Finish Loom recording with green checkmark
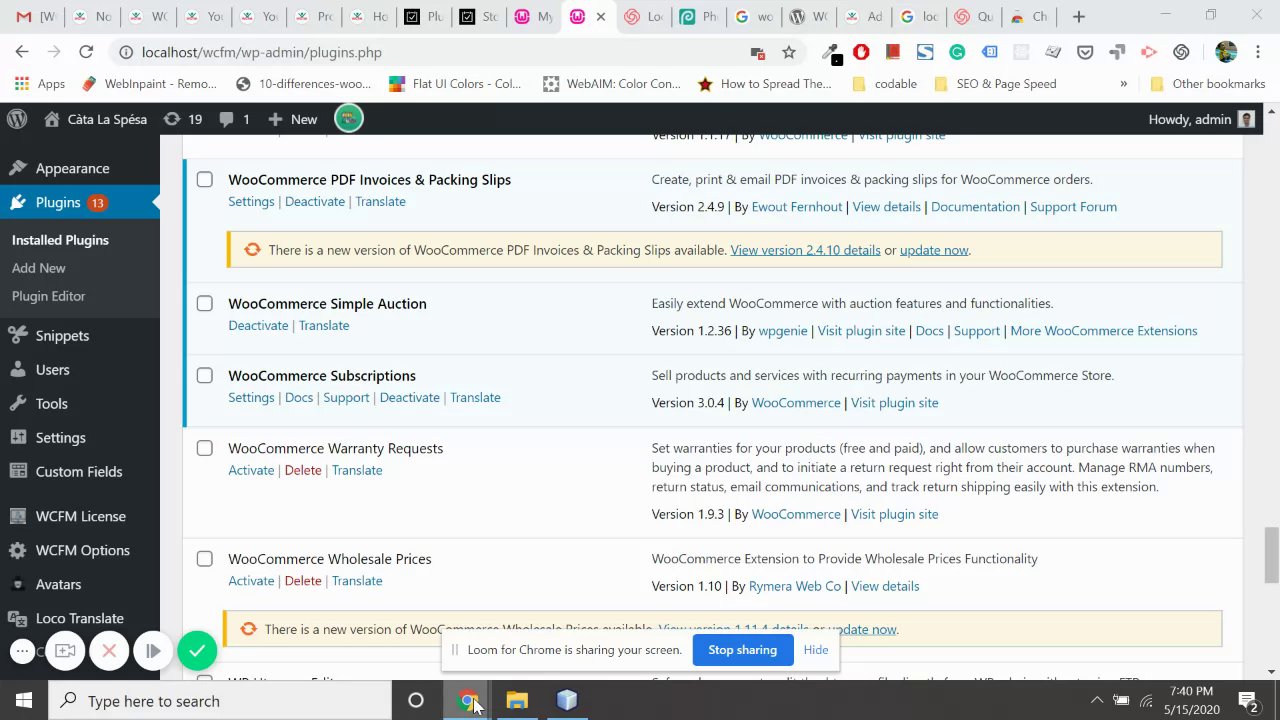Image resolution: width=1280 pixels, height=720 pixels. click(197, 651)
